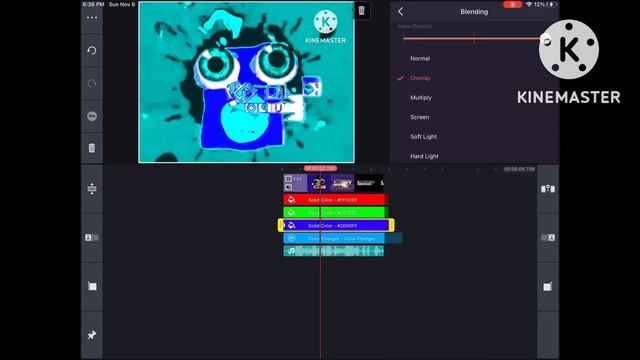Tap the battery status icon

click(x=551, y=4)
